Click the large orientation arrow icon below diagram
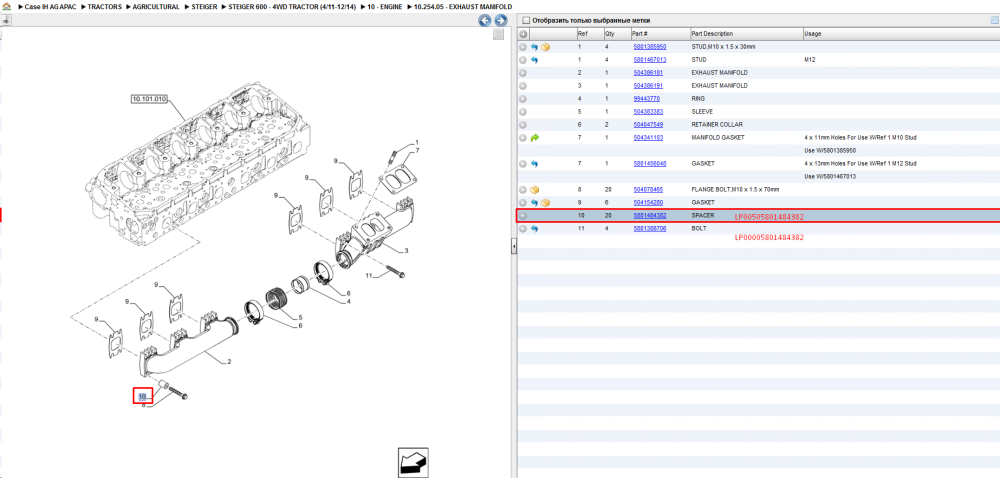 pos(413,461)
